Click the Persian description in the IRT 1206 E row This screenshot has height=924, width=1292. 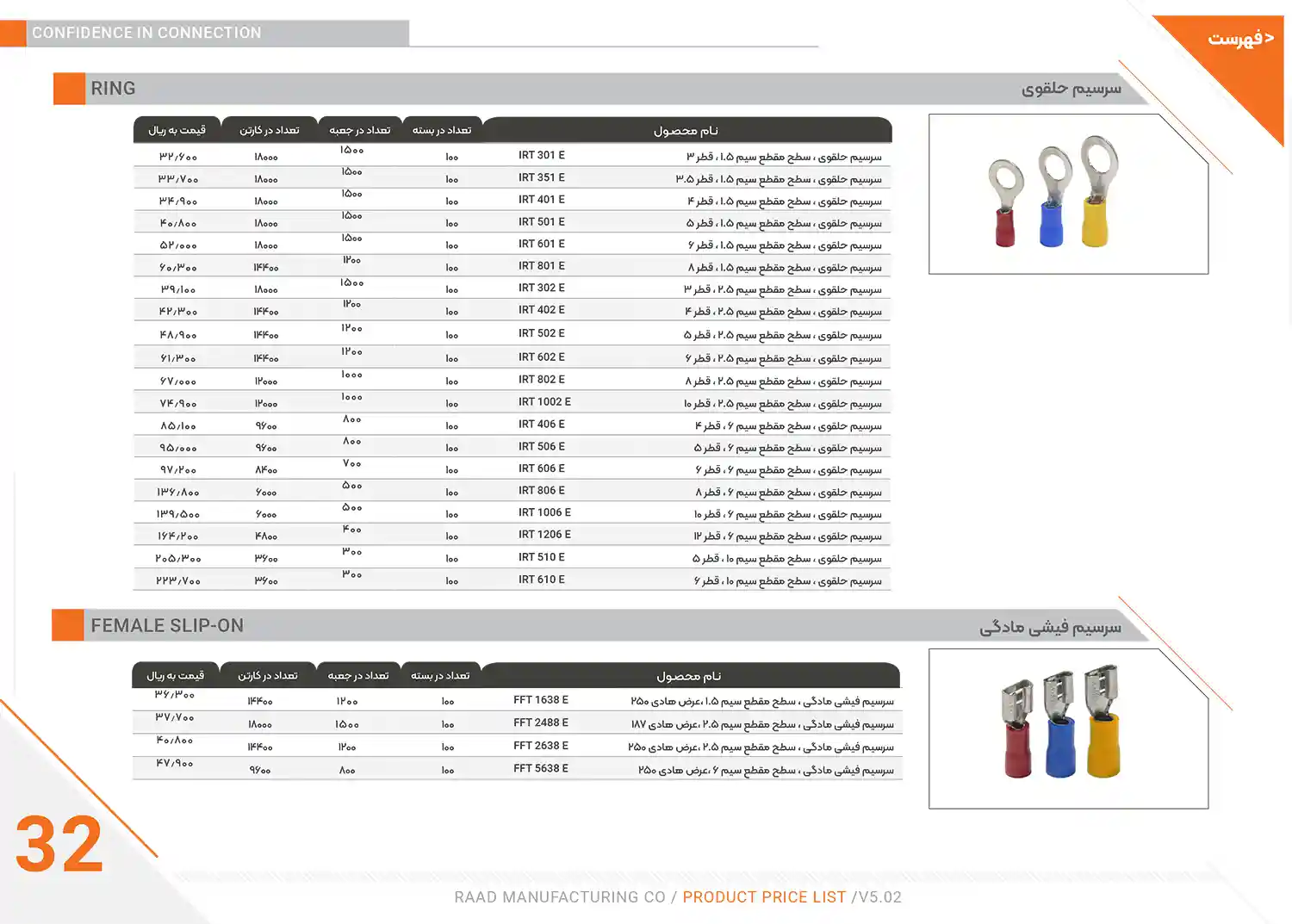(787, 536)
